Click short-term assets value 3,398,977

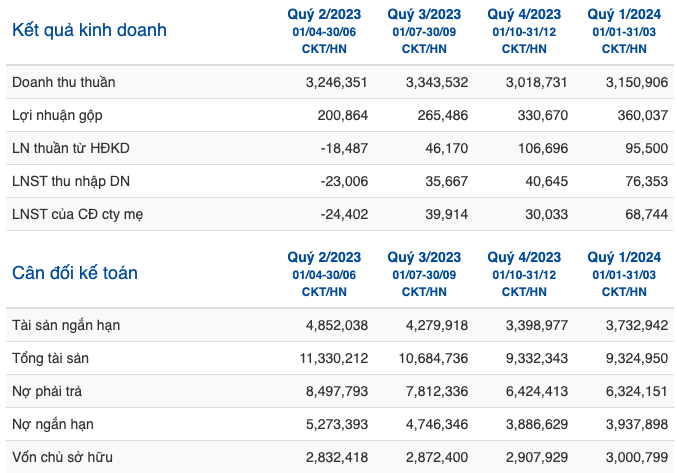click(537, 325)
